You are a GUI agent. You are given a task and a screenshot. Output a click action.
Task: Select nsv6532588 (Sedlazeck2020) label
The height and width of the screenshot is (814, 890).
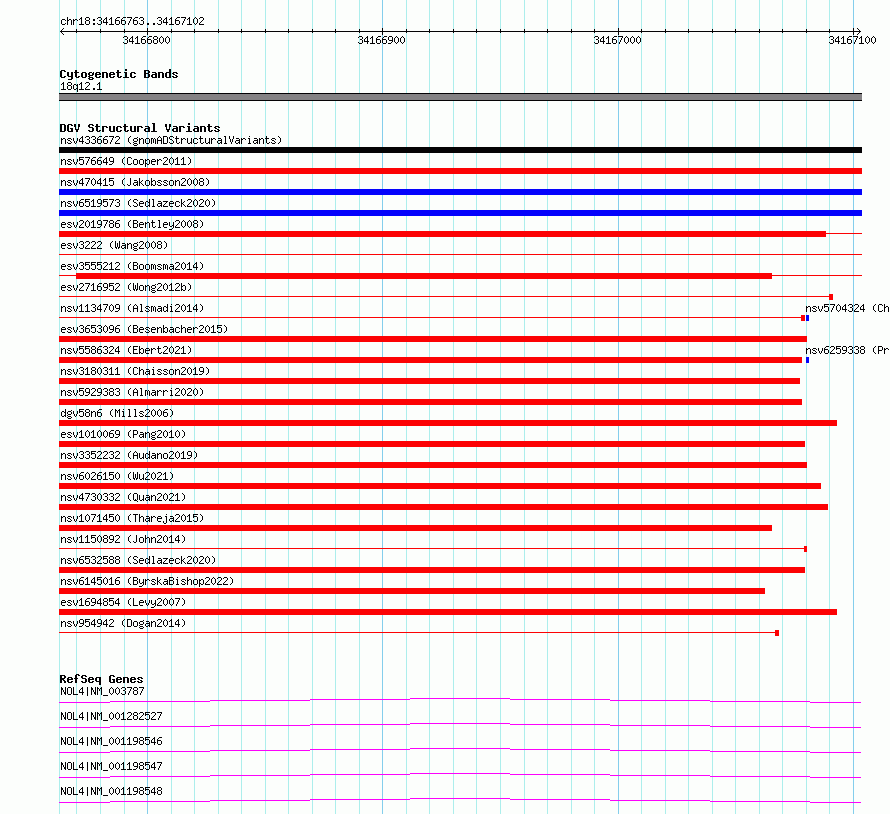click(x=138, y=560)
